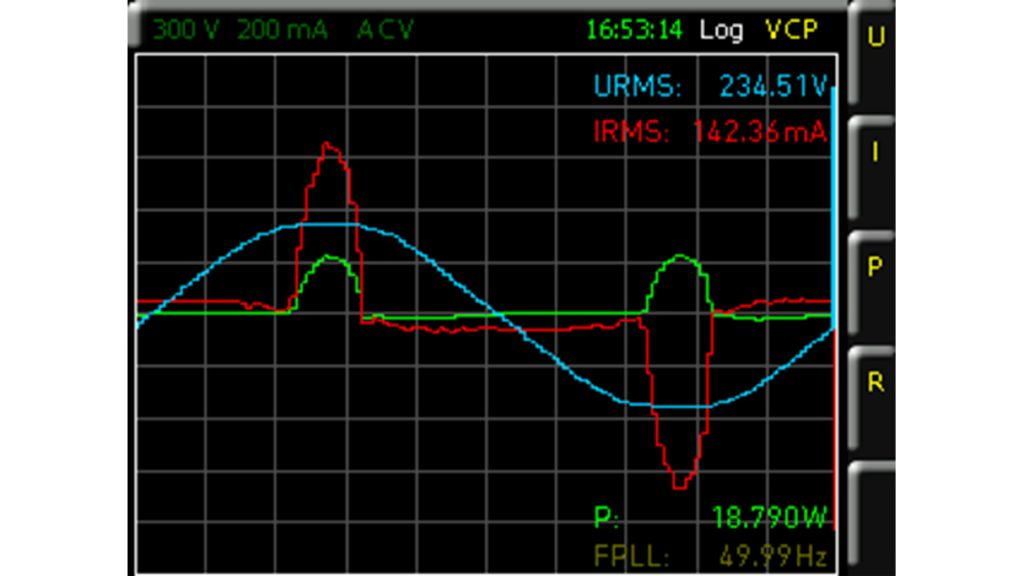The image size is (1024, 576).
Task: Select the 142.36mA current reading
Action: point(760,132)
